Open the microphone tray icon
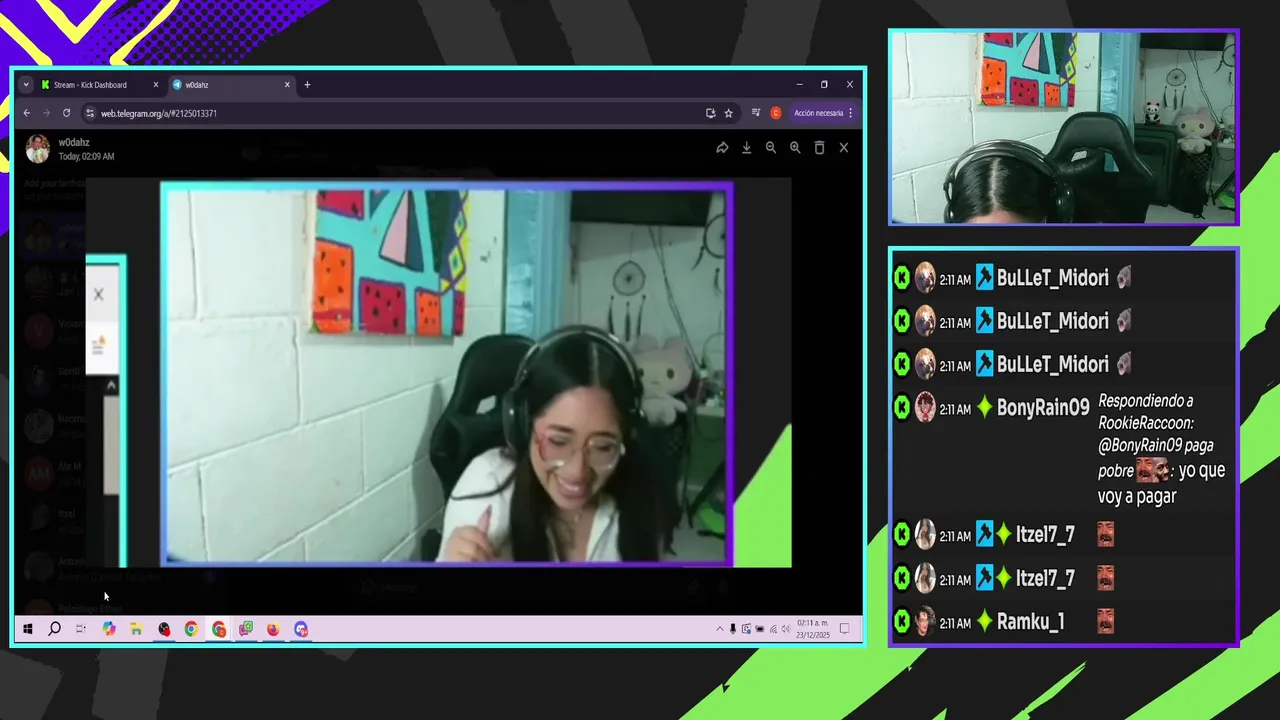1280x720 pixels. tap(733, 629)
